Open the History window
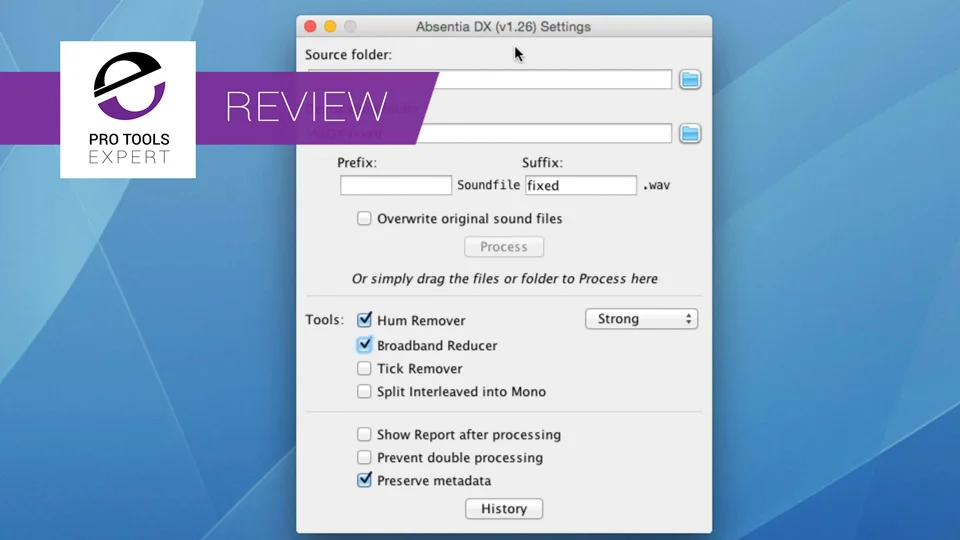Screen dimensions: 960x540 tap(504, 509)
